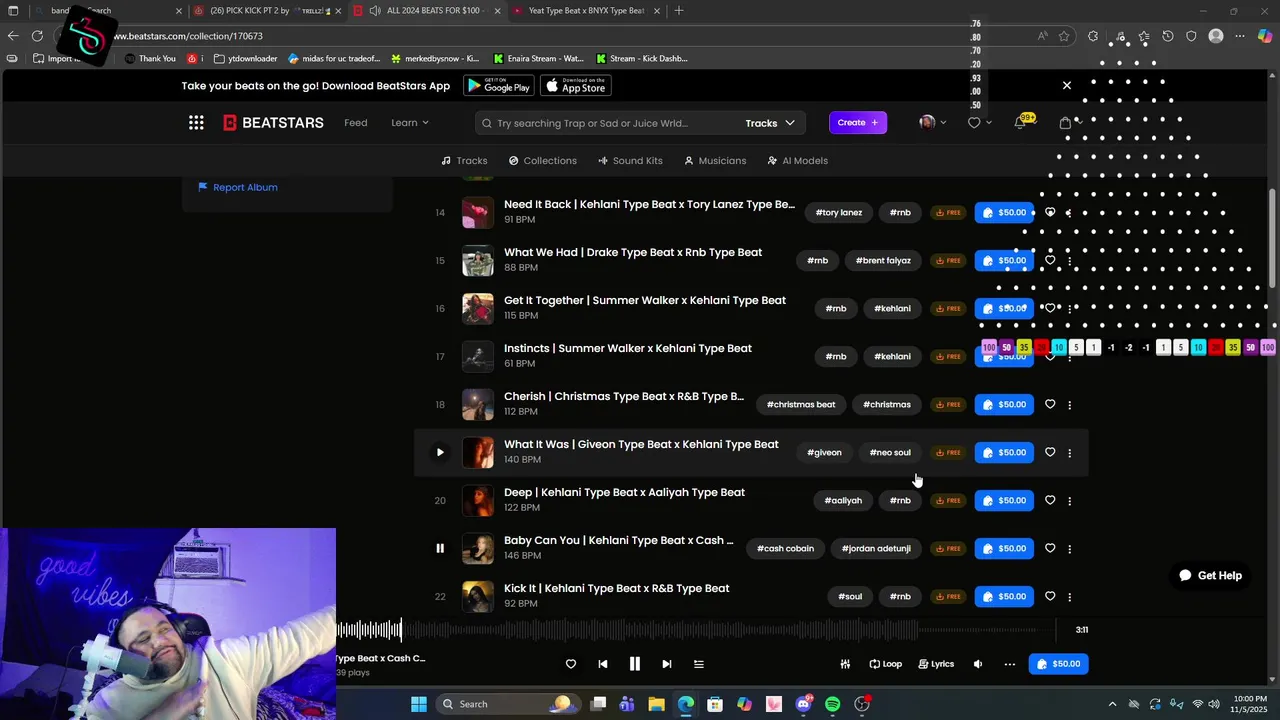The height and width of the screenshot is (720, 1280).
Task: Open Spotify from the taskbar
Action: point(833,704)
